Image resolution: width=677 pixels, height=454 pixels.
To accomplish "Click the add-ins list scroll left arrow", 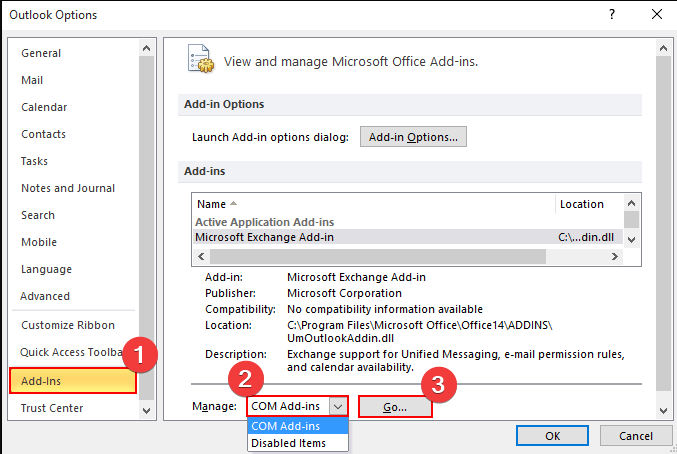I will tap(201, 256).
